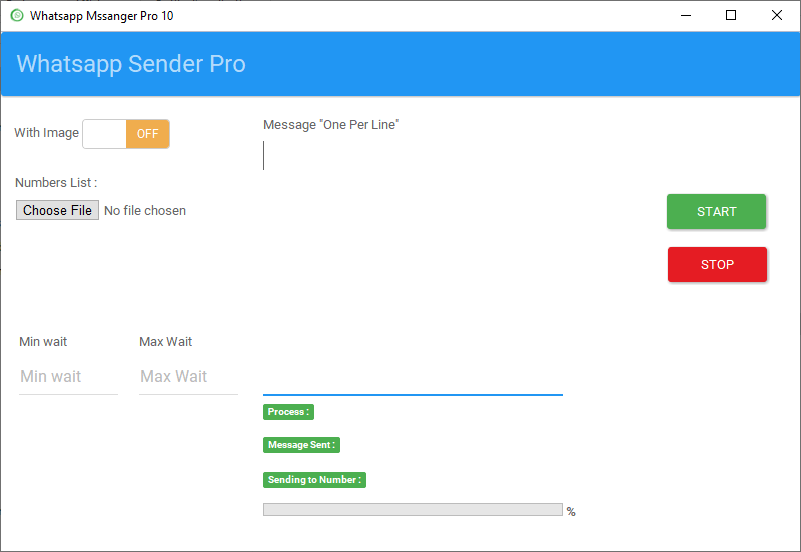The width and height of the screenshot is (801, 552).
Task: Click the Max Wait input field
Action: [x=188, y=377]
